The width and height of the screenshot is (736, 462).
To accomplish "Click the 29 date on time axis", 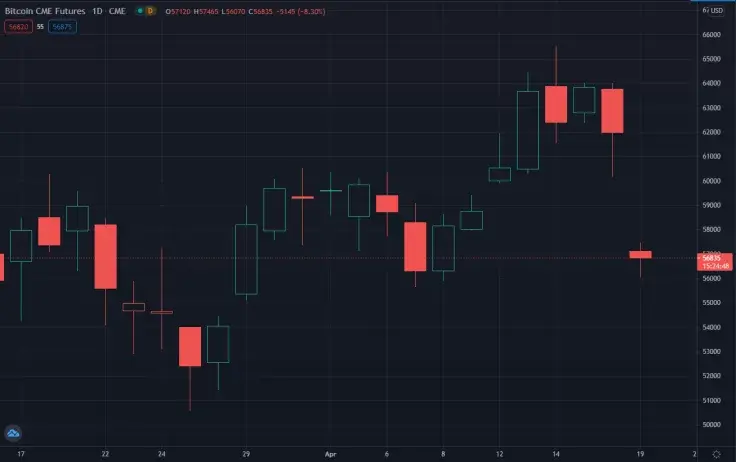I will coord(245,453).
